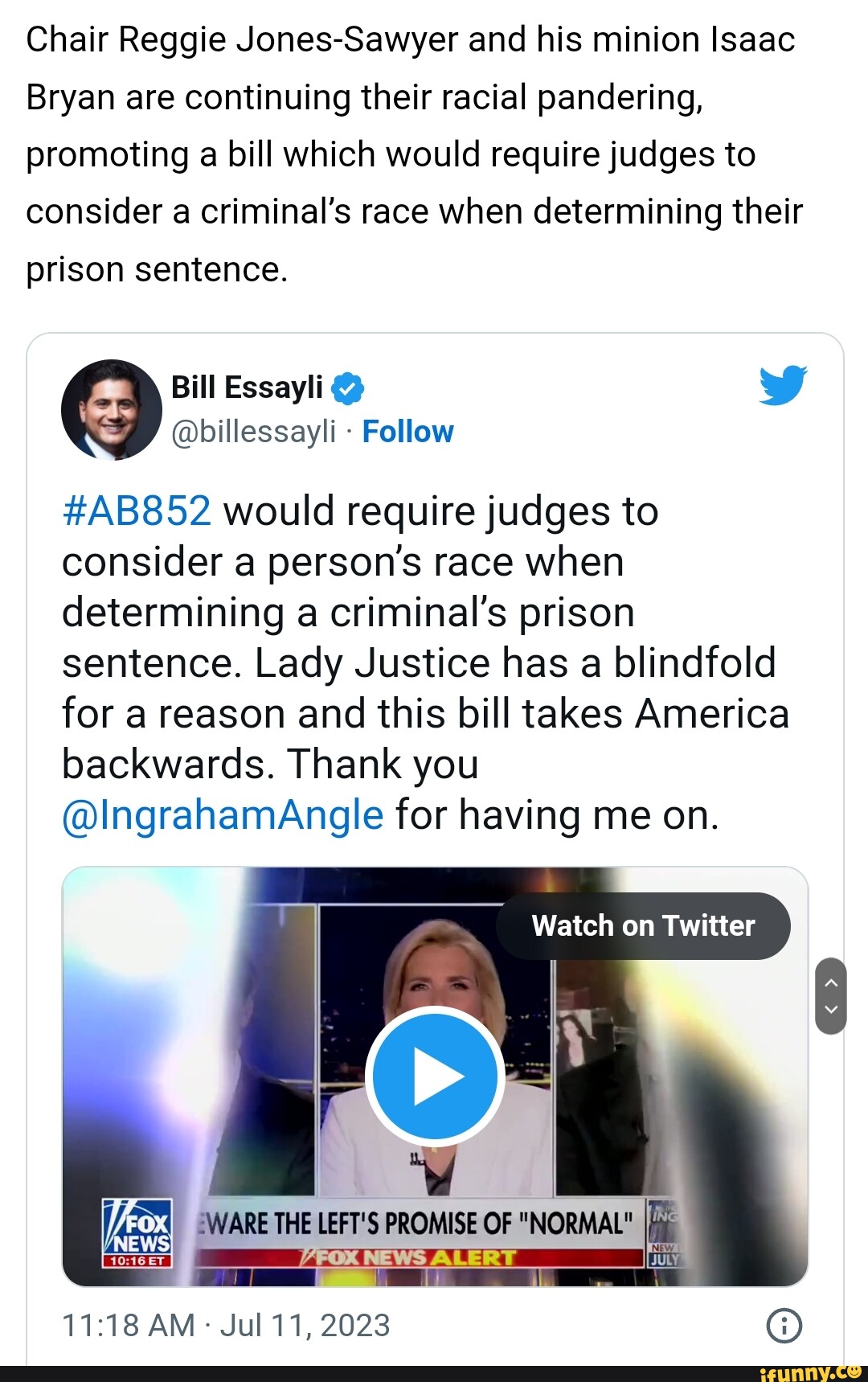Screen dimensions: 868x1382
Task: Open the @IngrahamAngle mention link
Action: click(x=223, y=815)
